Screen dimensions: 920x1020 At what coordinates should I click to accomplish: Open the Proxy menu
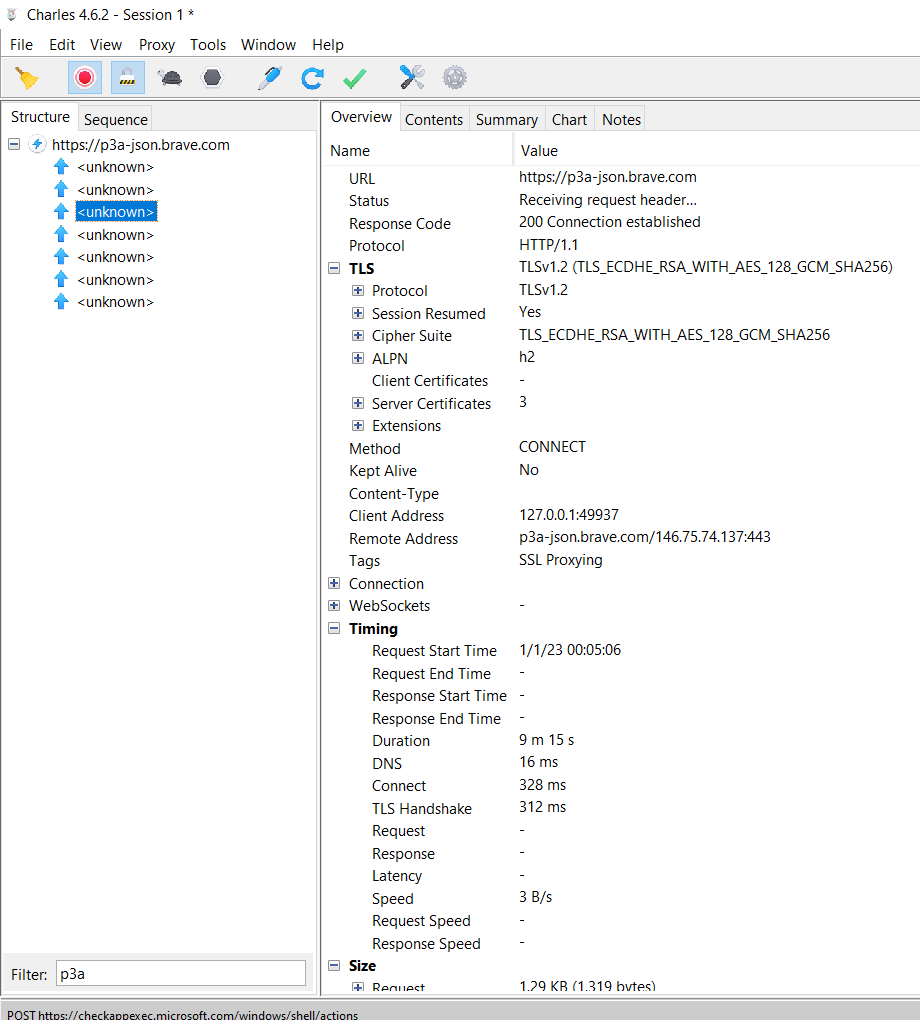tap(156, 44)
